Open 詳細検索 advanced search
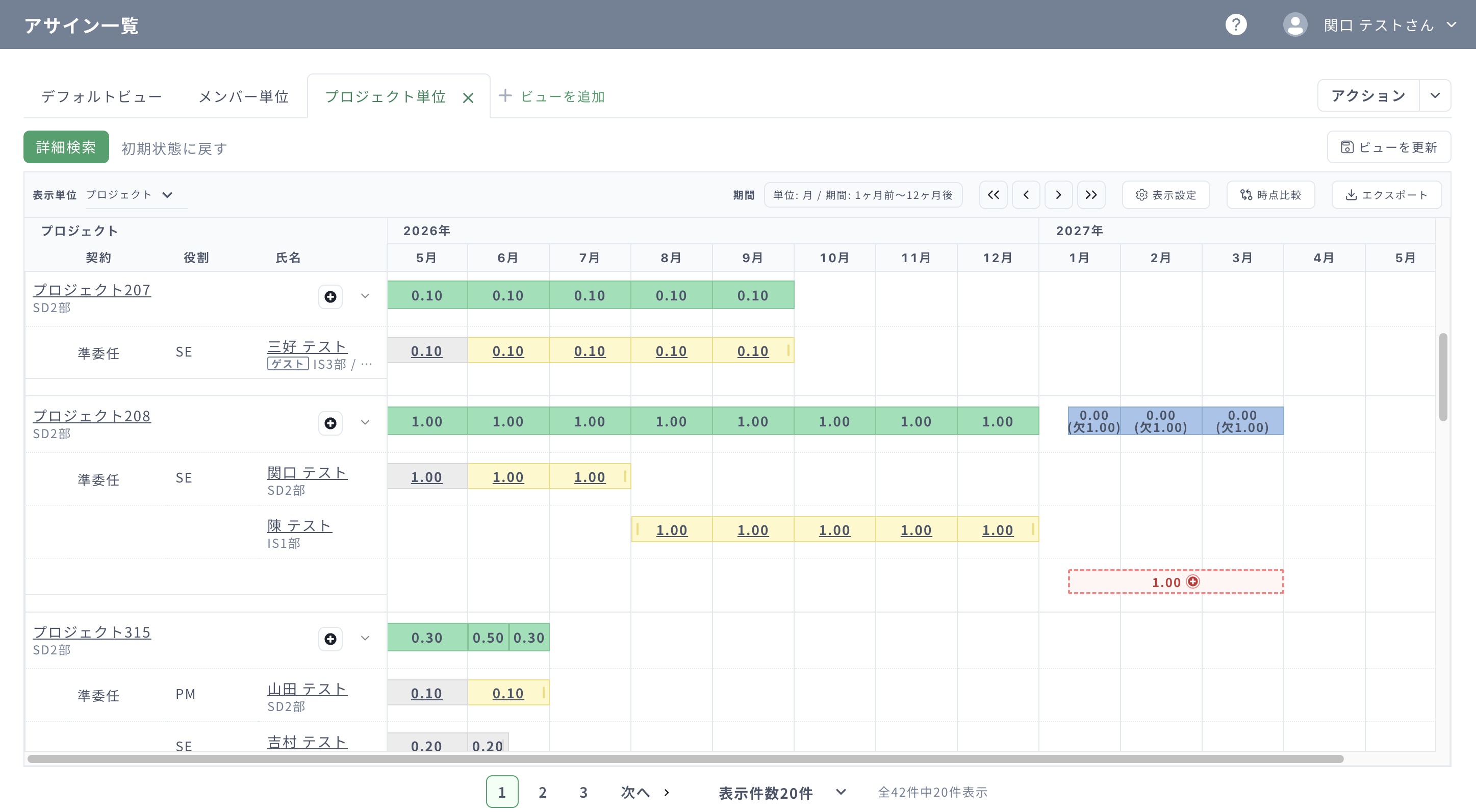This screenshot has width=1476, height=812. [66, 147]
